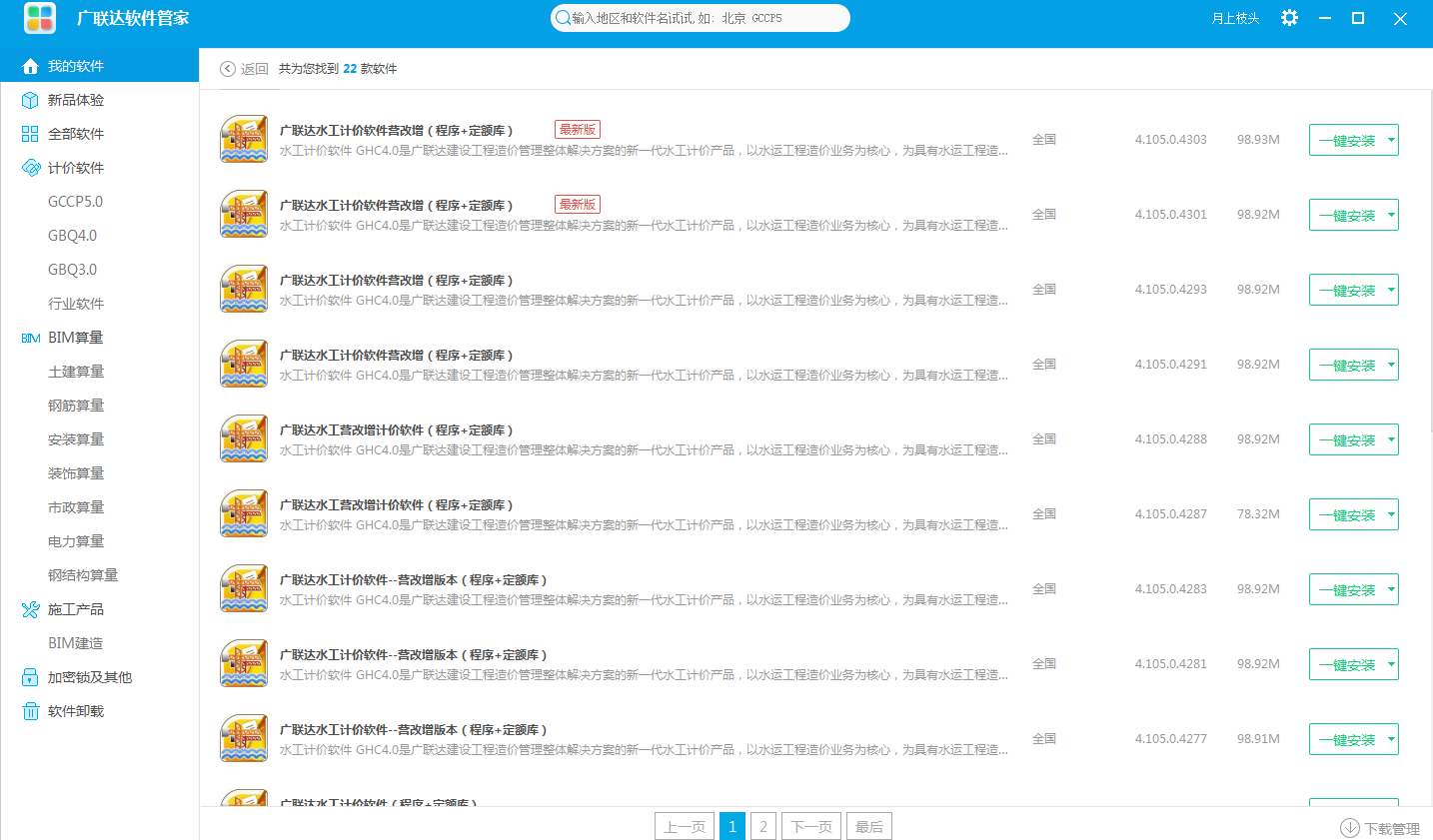Screen dimensions: 1433x840
Task: Click 新品体验 cube icon
Action: pyautogui.click(x=30, y=100)
